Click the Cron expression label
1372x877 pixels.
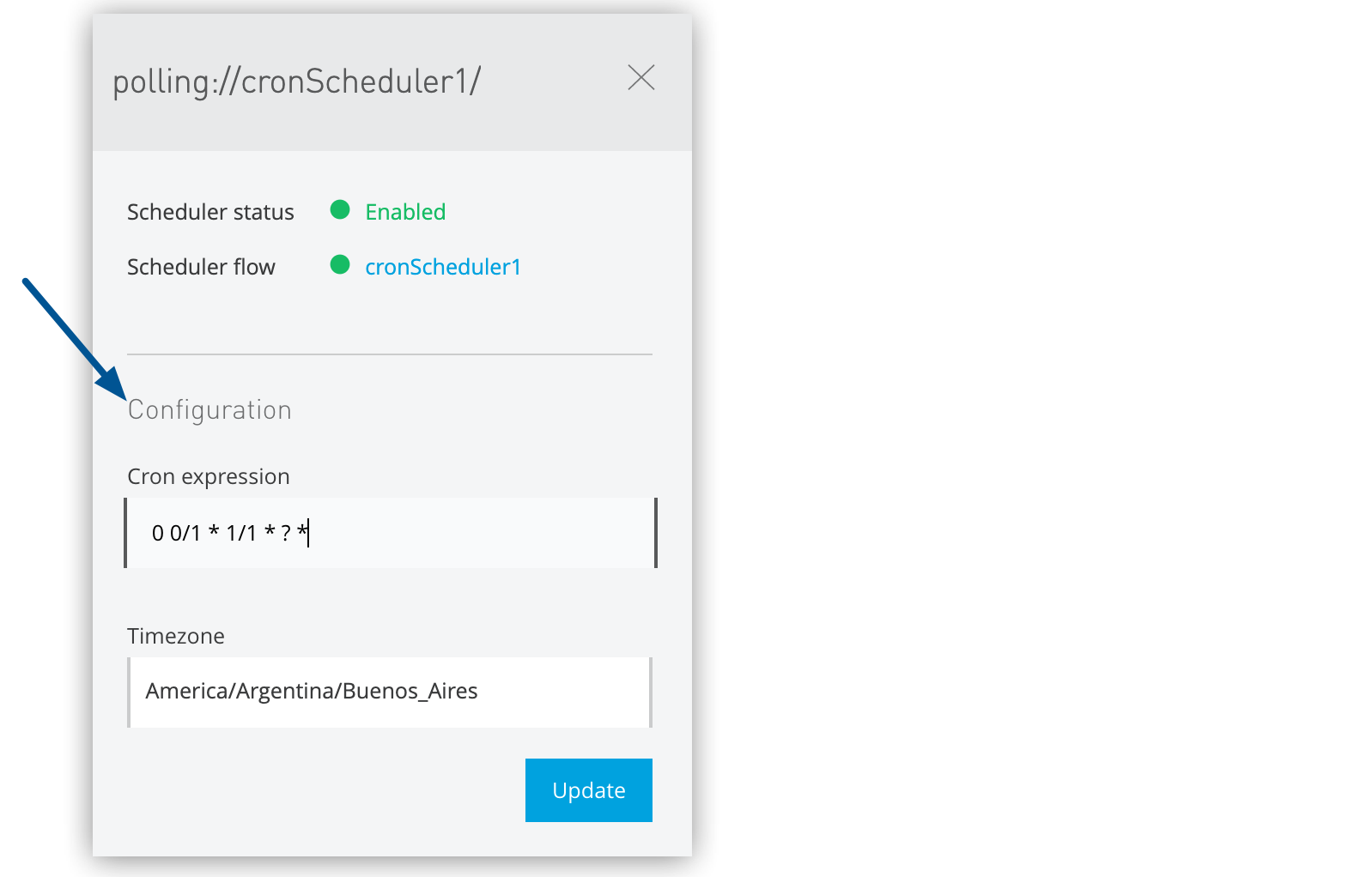[x=208, y=475]
